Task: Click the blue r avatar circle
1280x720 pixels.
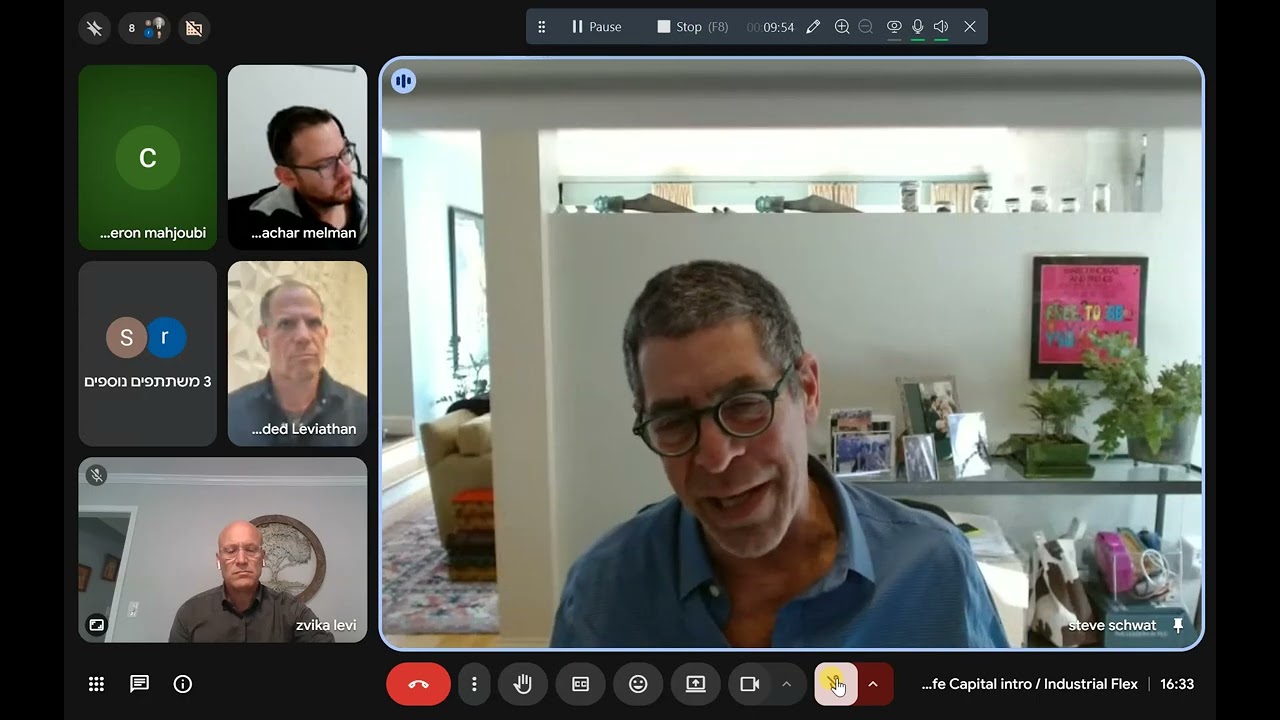Action: pyautogui.click(x=167, y=337)
